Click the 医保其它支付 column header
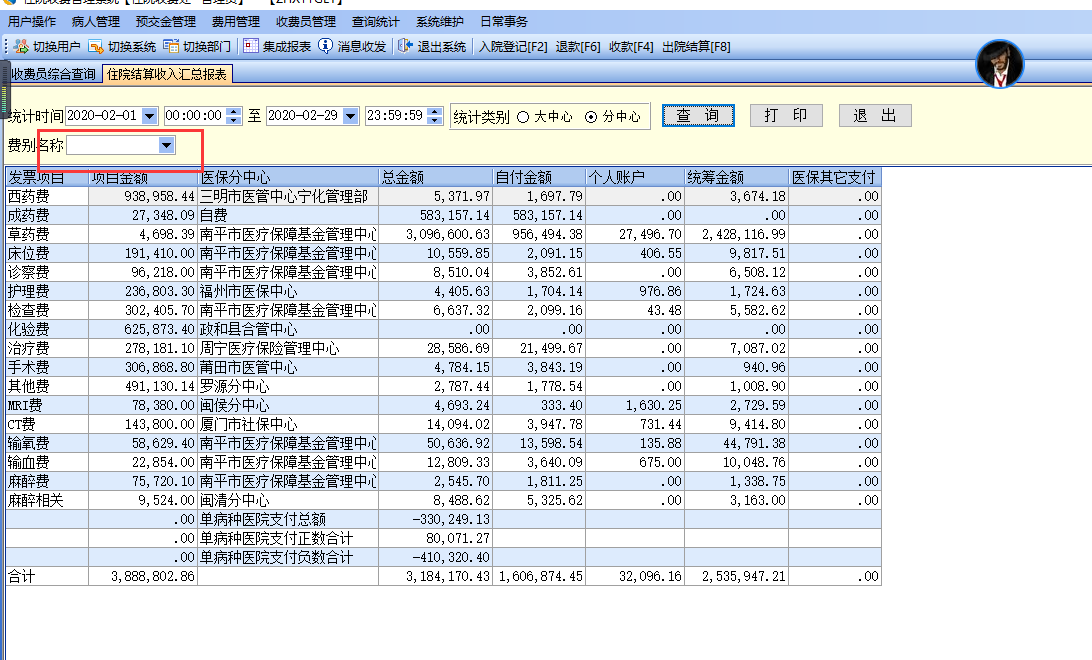The height and width of the screenshot is (660, 1092). click(x=835, y=178)
